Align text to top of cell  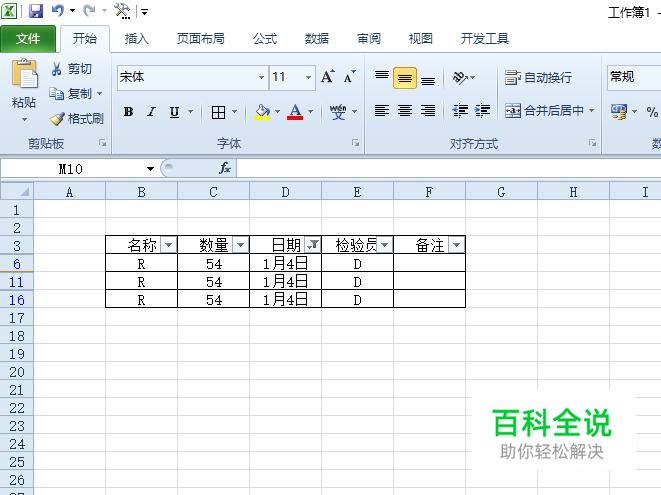(x=382, y=77)
